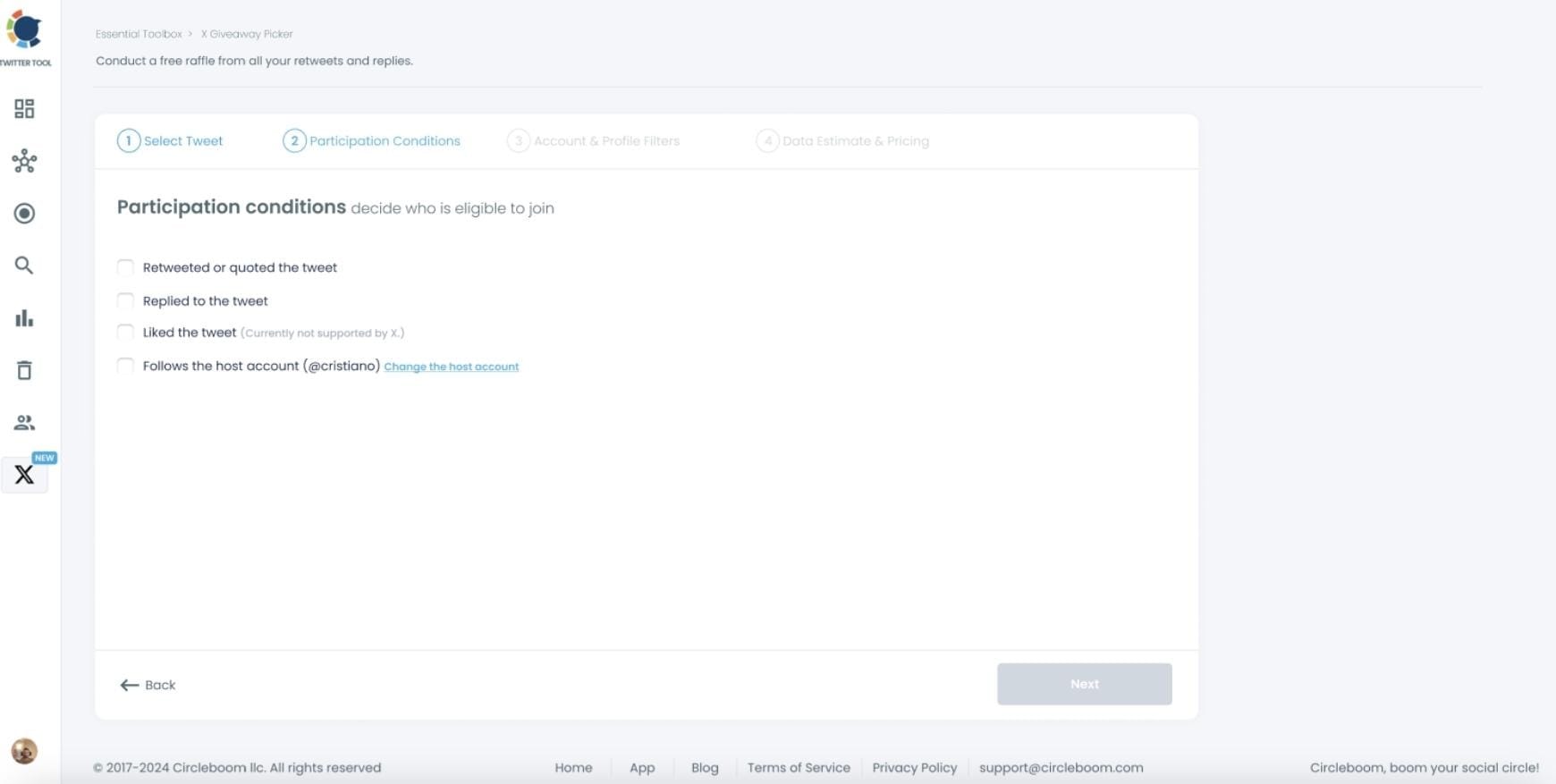Open the people icon in sidebar
Screen dimensions: 1556x784
click(x=24, y=423)
